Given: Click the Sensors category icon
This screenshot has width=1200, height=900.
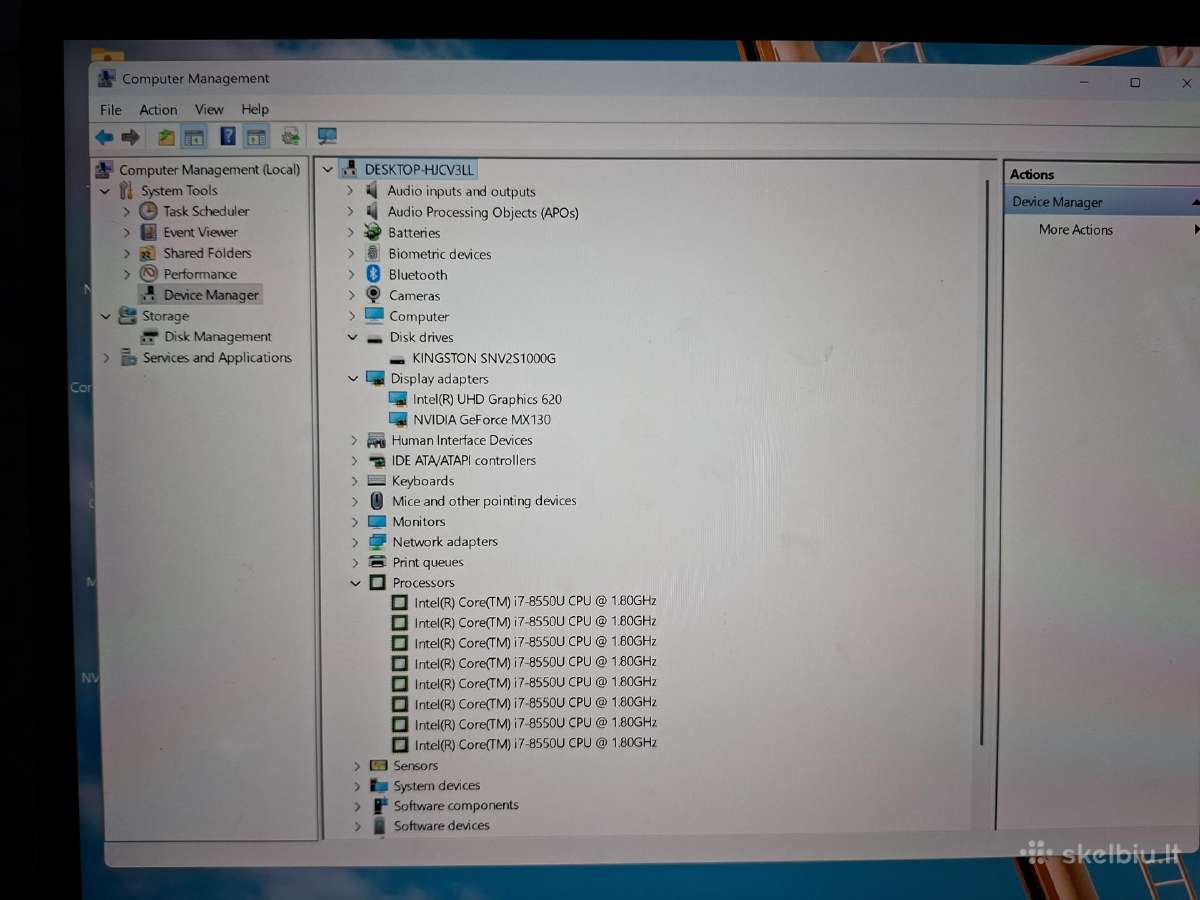Looking at the screenshot, I should click(378, 766).
